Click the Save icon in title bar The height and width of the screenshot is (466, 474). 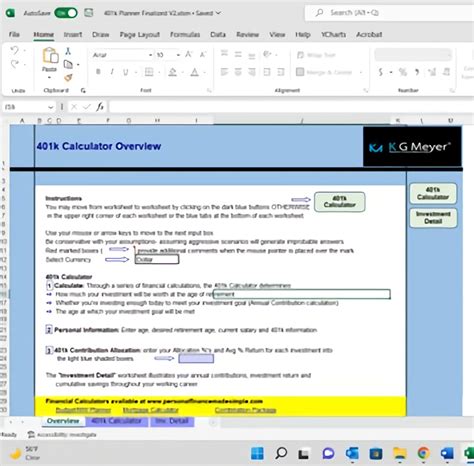88,13
